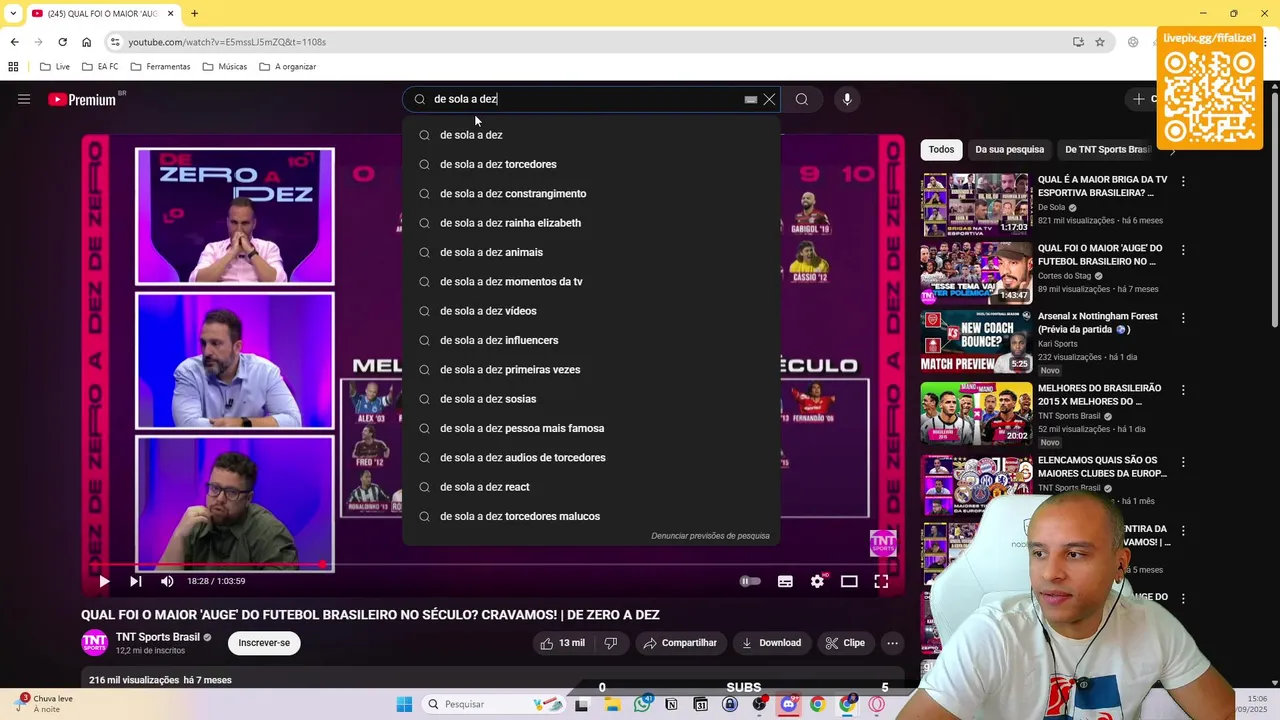Image resolution: width=1280 pixels, height=720 pixels.
Task: Open the on-screen keyboard icon in search box
Action: 751,100
